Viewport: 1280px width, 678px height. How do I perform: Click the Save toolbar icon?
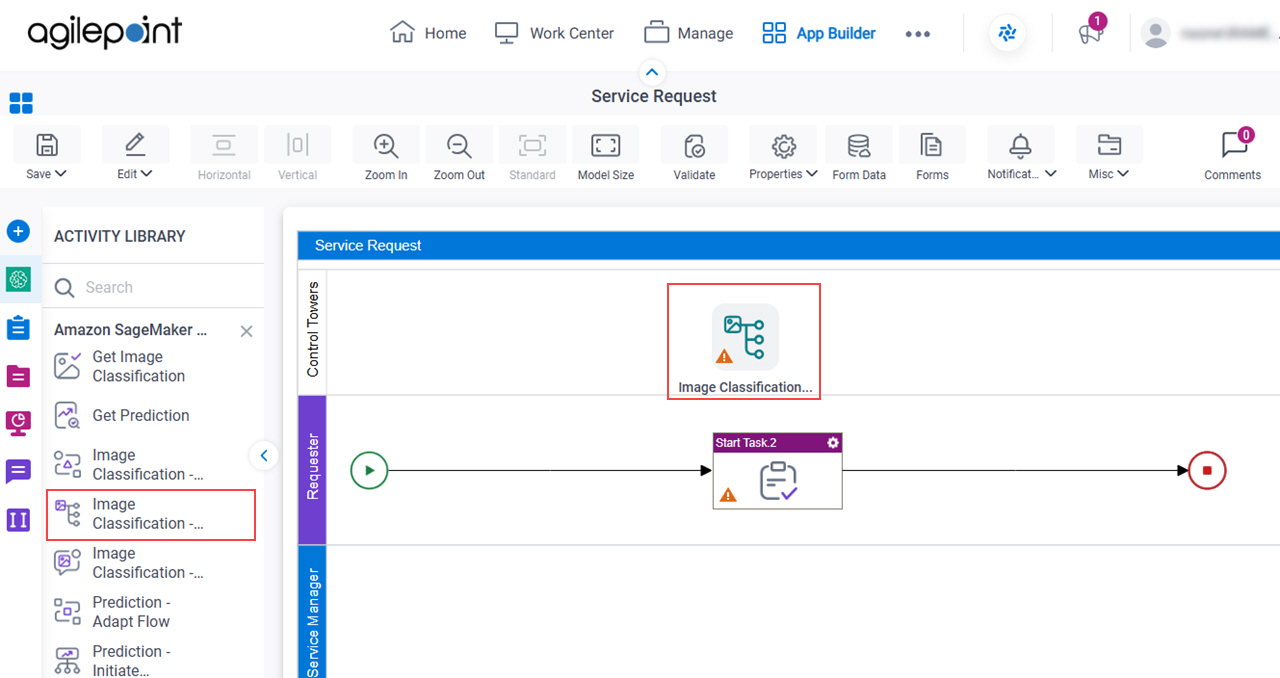(x=47, y=145)
